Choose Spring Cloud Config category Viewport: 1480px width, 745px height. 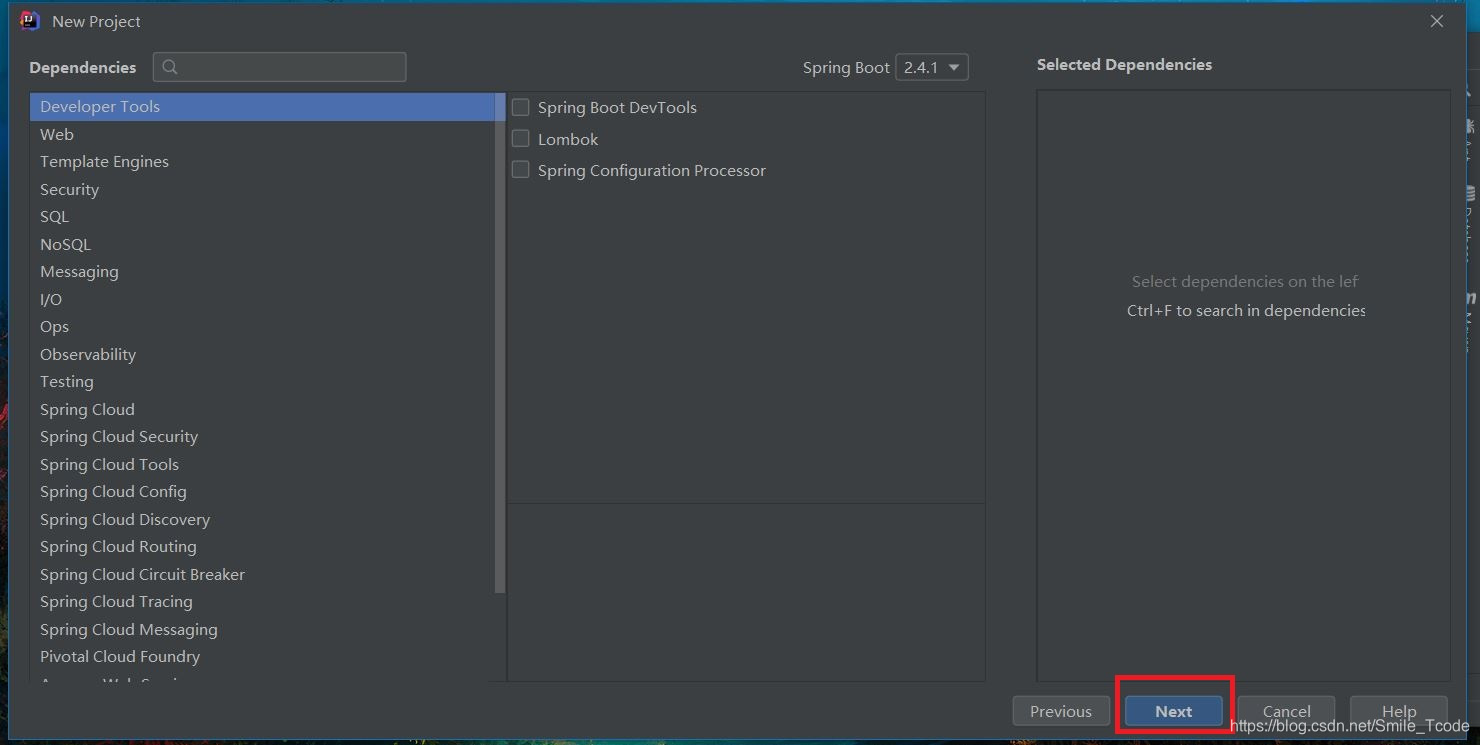(262, 492)
